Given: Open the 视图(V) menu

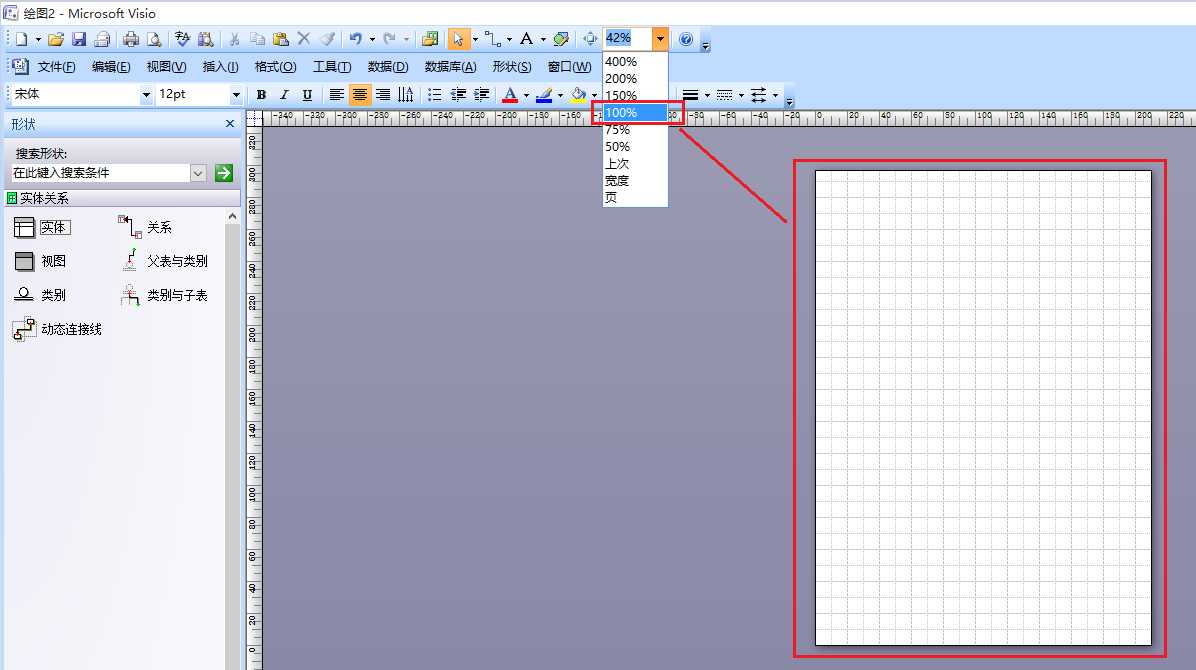Looking at the screenshot, I should pyautogui.click(x=166, y=66).
